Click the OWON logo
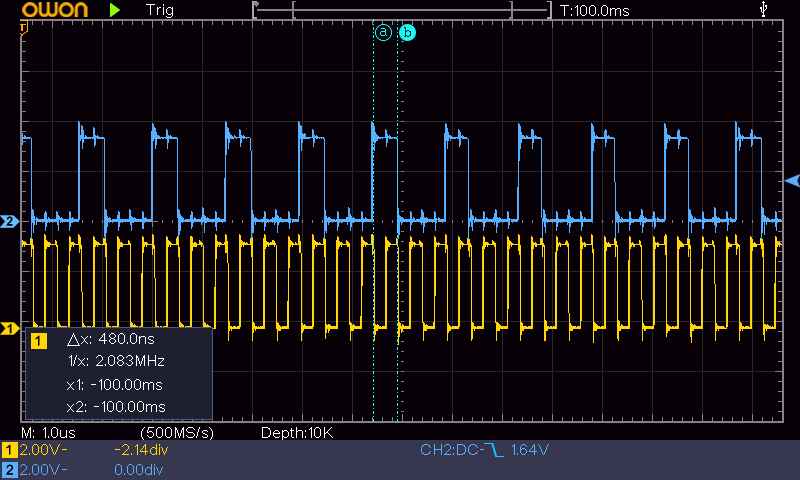Screen dimensions: 800x480 49,10
